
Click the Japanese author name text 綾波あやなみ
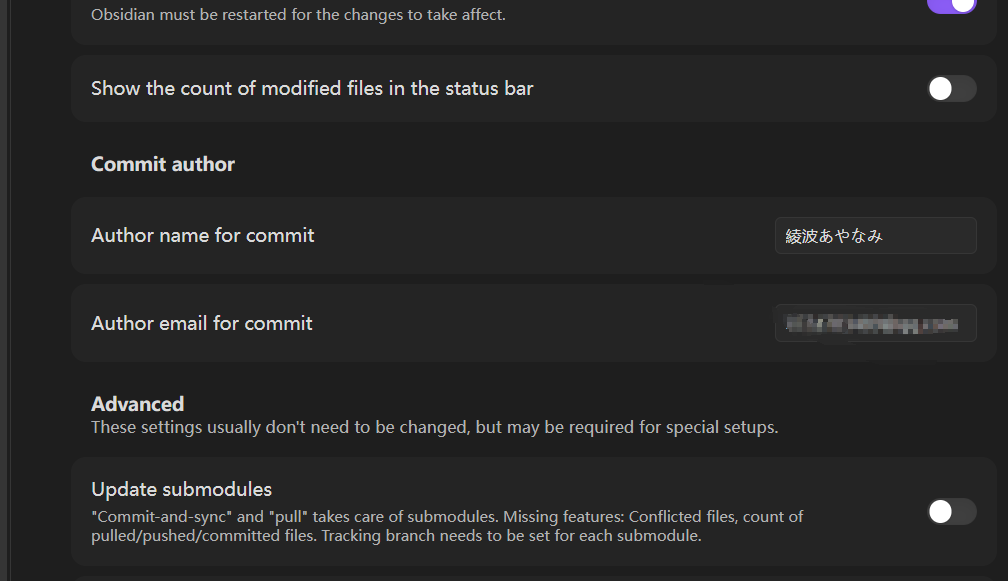coord(834,236)
